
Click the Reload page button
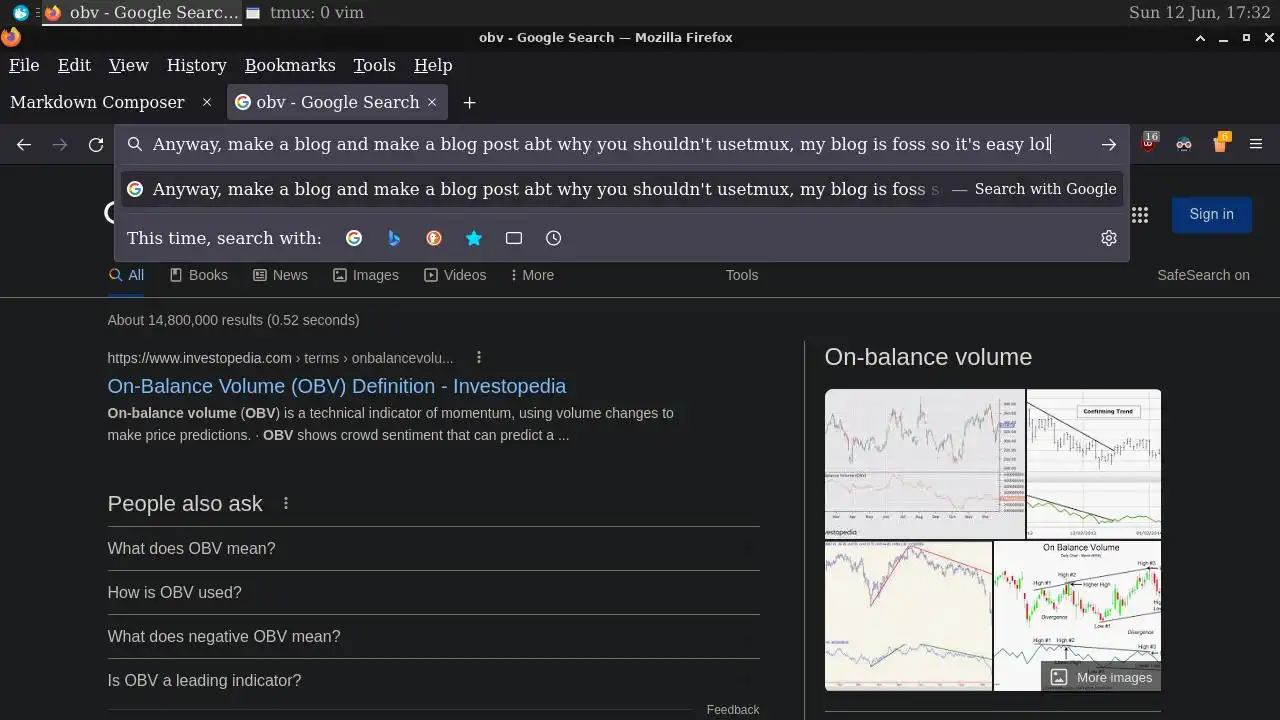point(96,145)
